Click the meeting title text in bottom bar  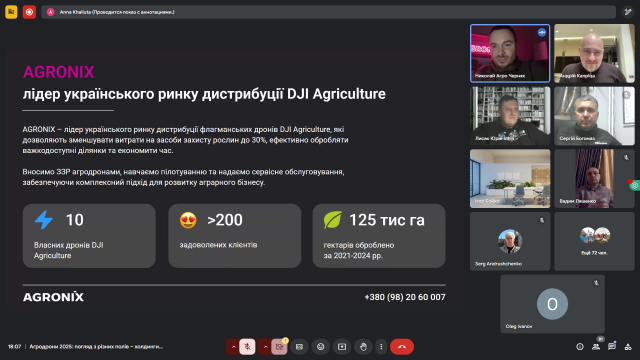pyautogui.click(x=96, y=347)
